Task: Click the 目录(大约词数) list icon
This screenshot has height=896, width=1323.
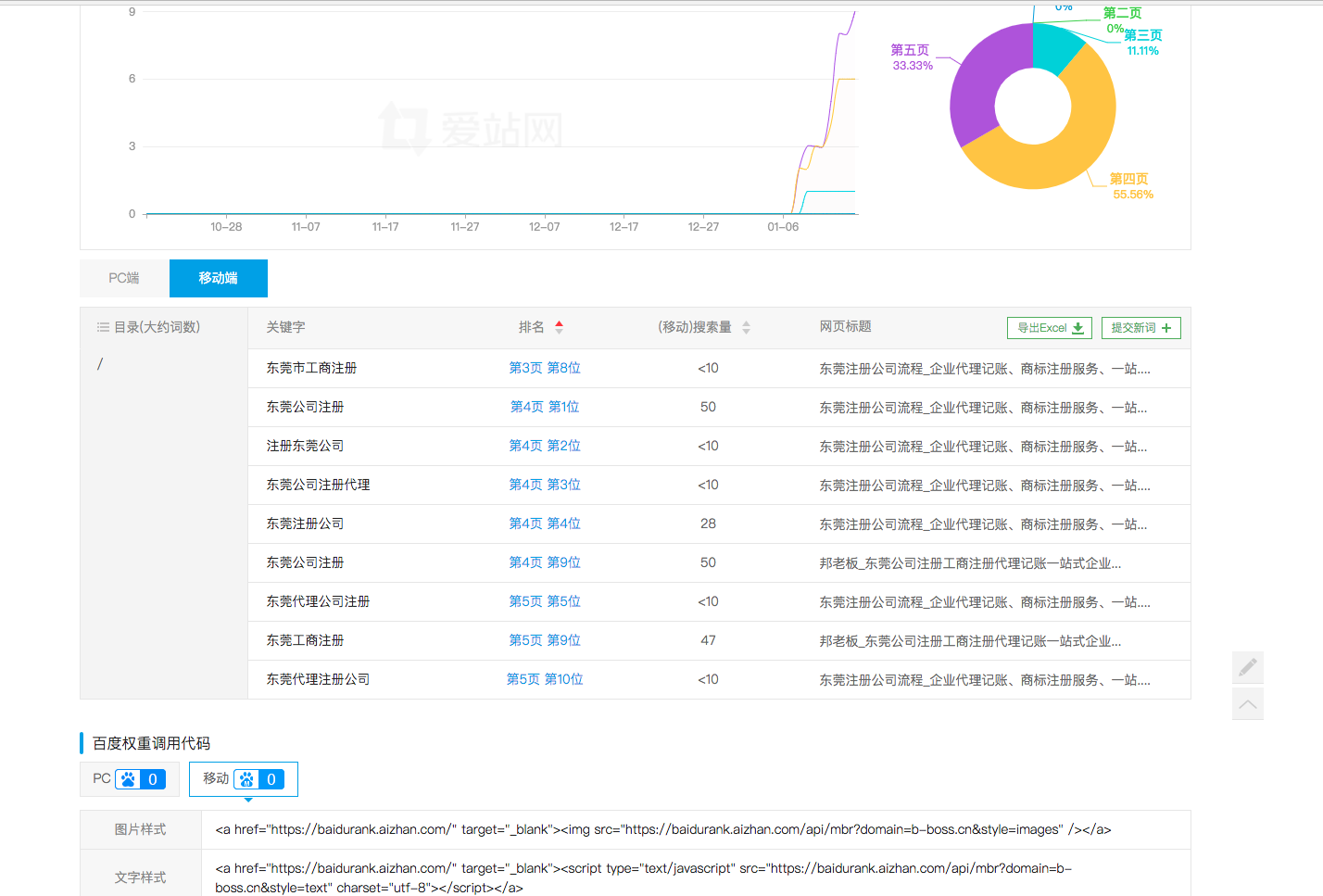Action: coord(103,327)
